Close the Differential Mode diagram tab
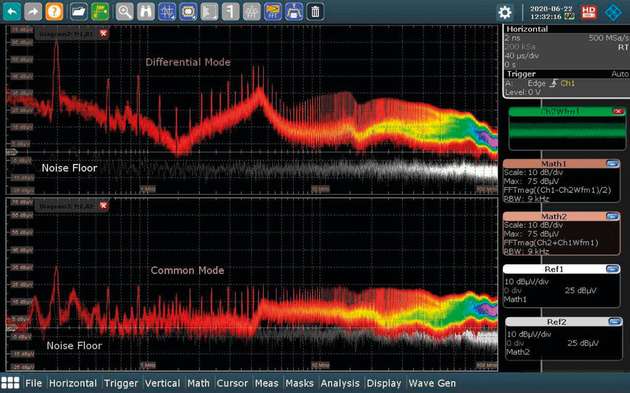This screenshot has width=630, height=393. [104, 33]
